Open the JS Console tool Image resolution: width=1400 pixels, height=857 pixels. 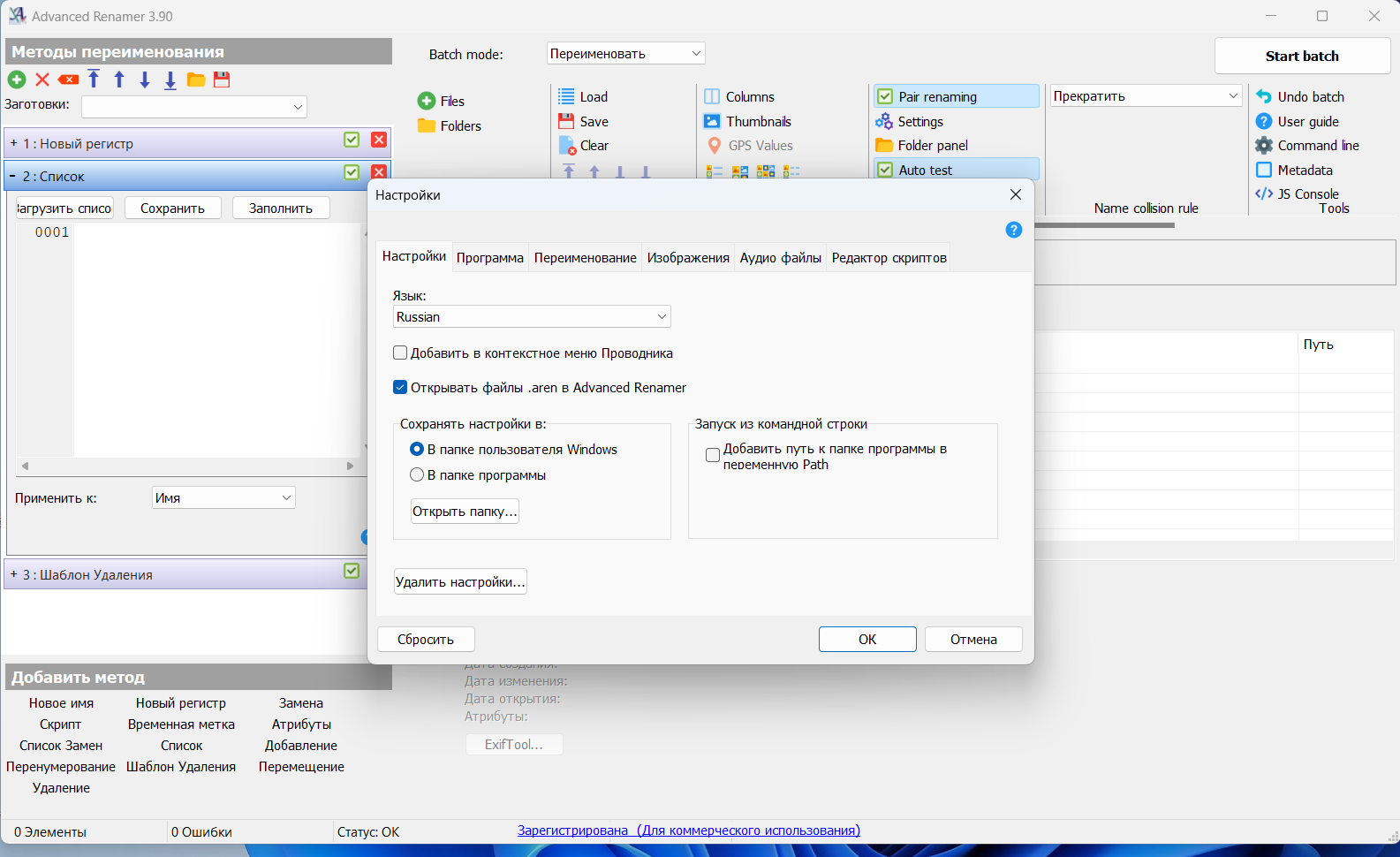pyautogui.click(x=1297, y=194)
